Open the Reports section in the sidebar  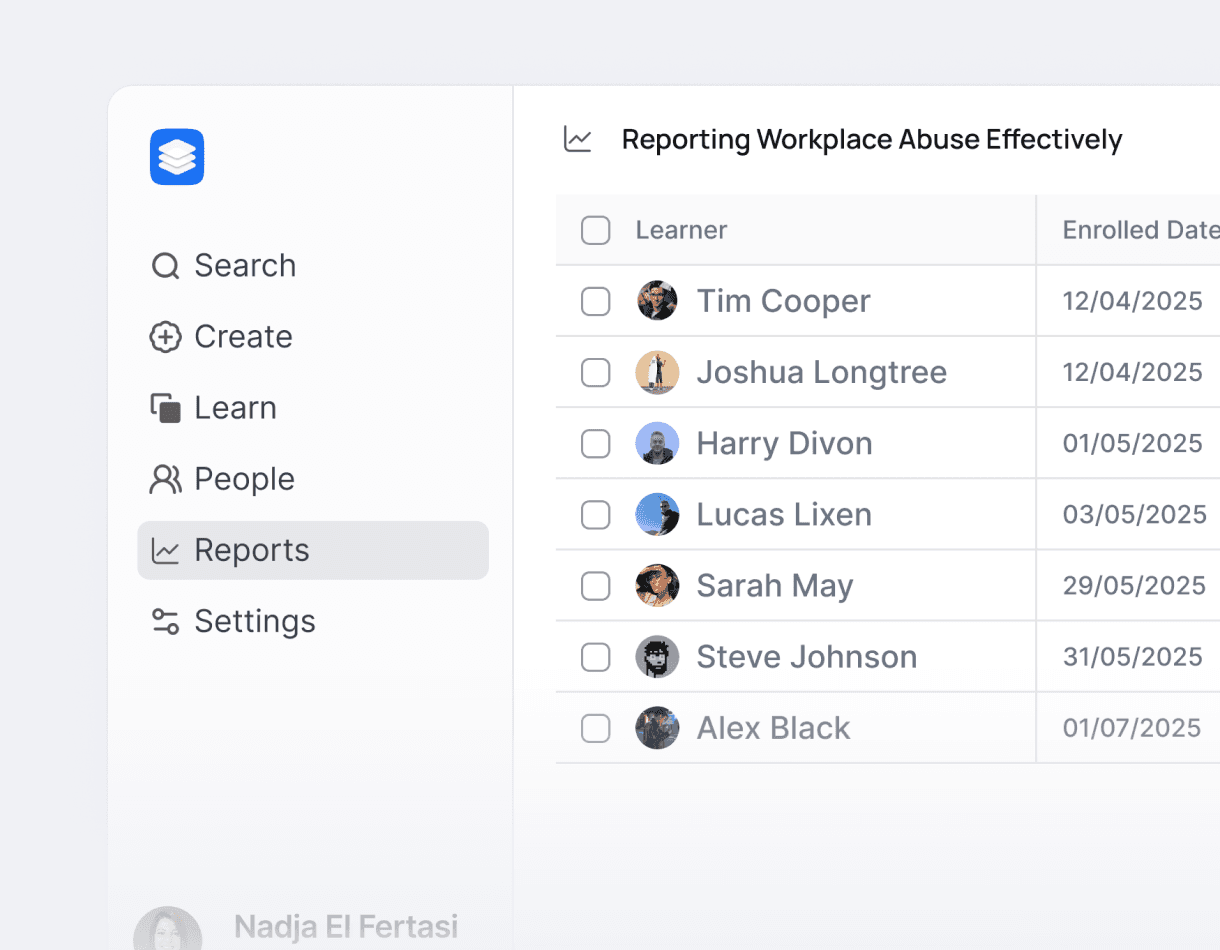tap(252, 549)
